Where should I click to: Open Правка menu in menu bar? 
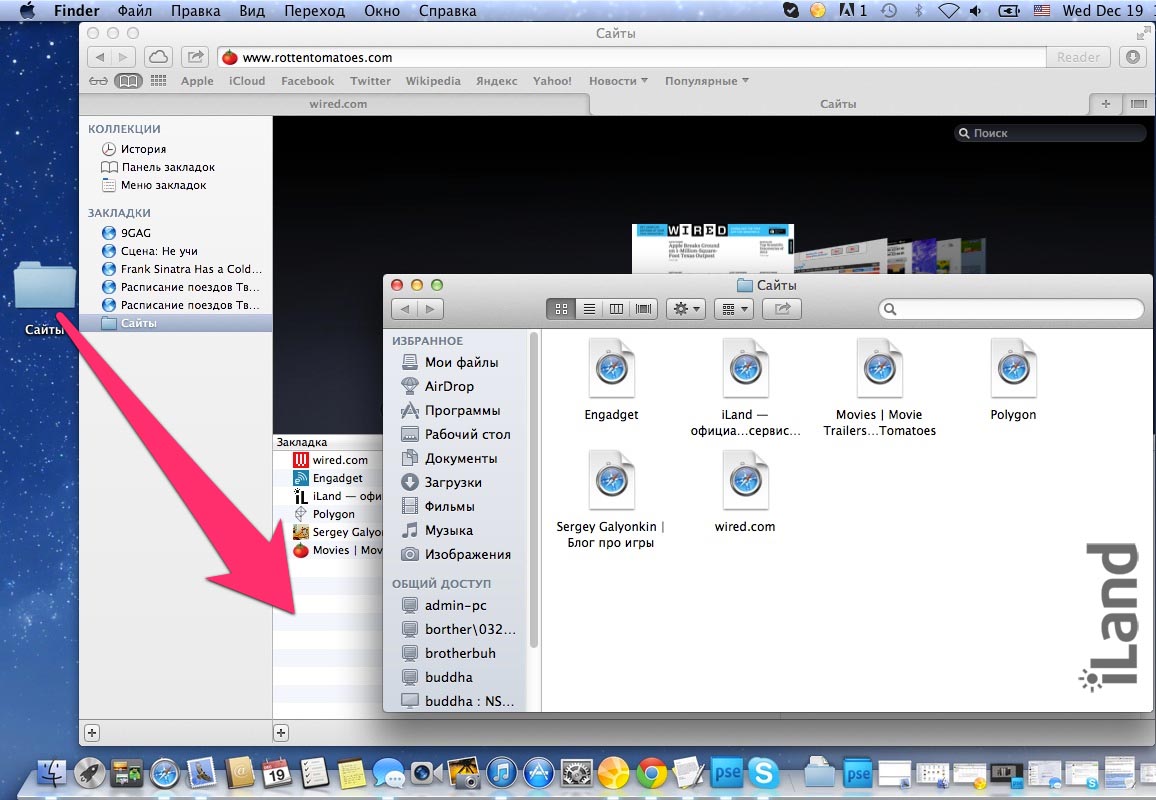coord(195,10)
